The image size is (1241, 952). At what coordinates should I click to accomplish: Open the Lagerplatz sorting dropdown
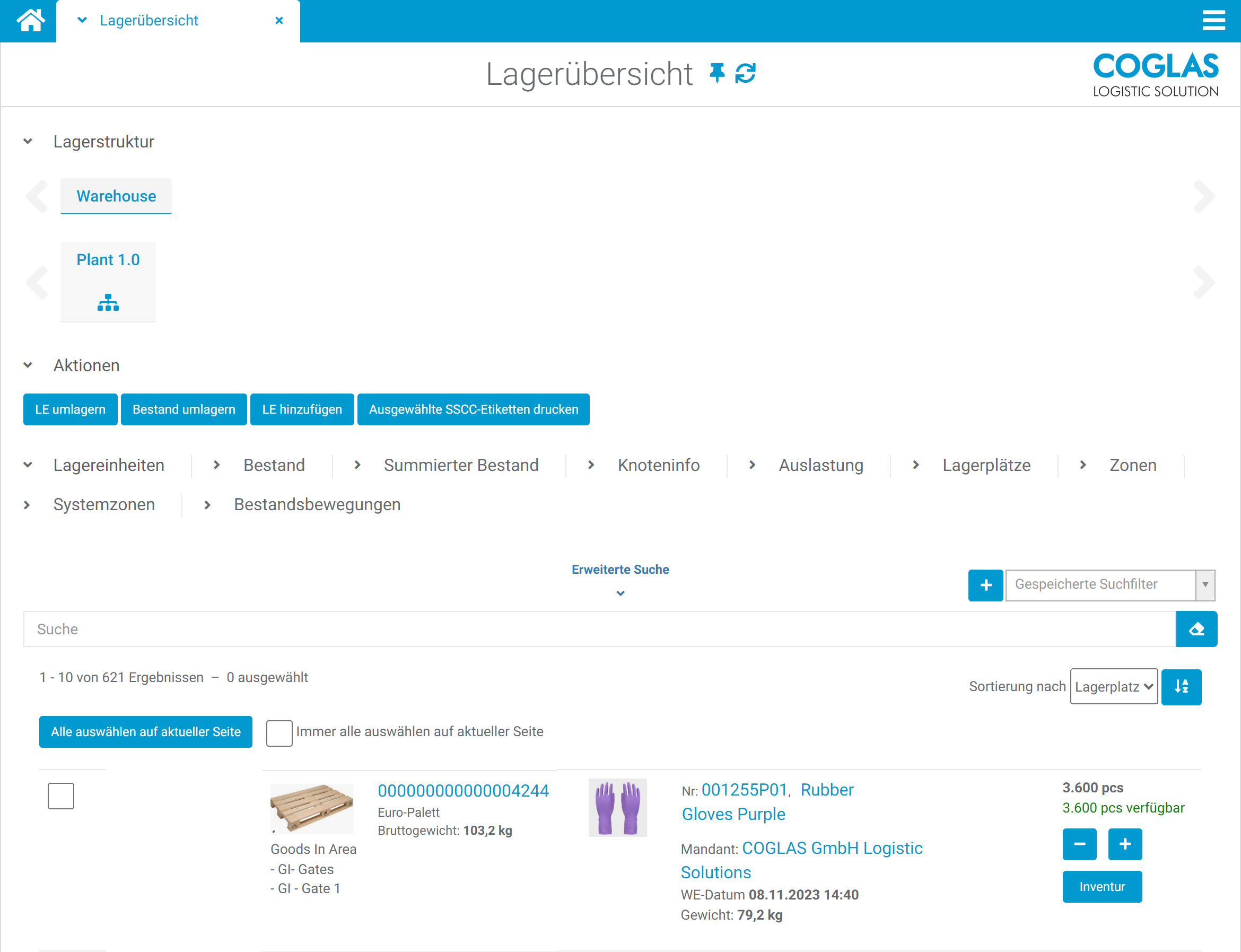1113,686
